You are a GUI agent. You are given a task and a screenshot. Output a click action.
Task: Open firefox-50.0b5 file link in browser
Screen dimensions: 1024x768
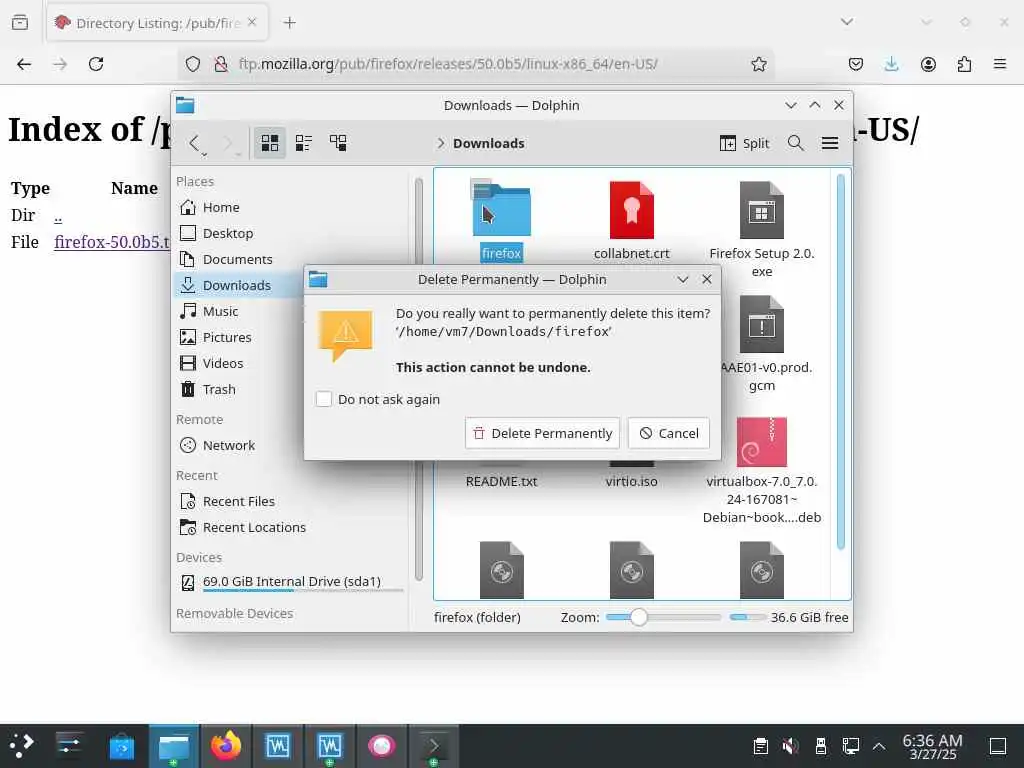tap(112, 242)
